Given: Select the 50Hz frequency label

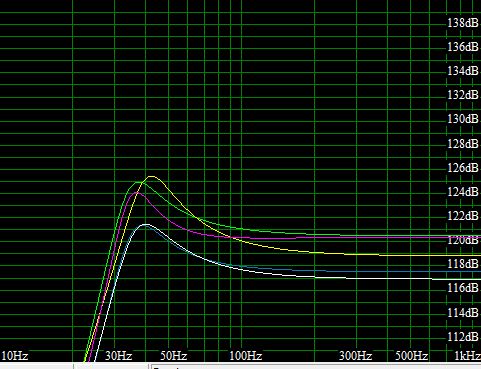Looking at the screenshot, I should tap(174, 356).
